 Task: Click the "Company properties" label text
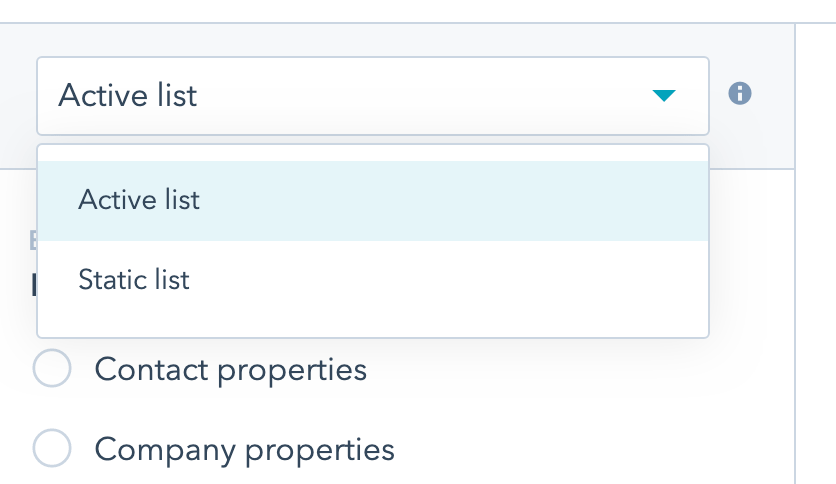tap(245, 449)
